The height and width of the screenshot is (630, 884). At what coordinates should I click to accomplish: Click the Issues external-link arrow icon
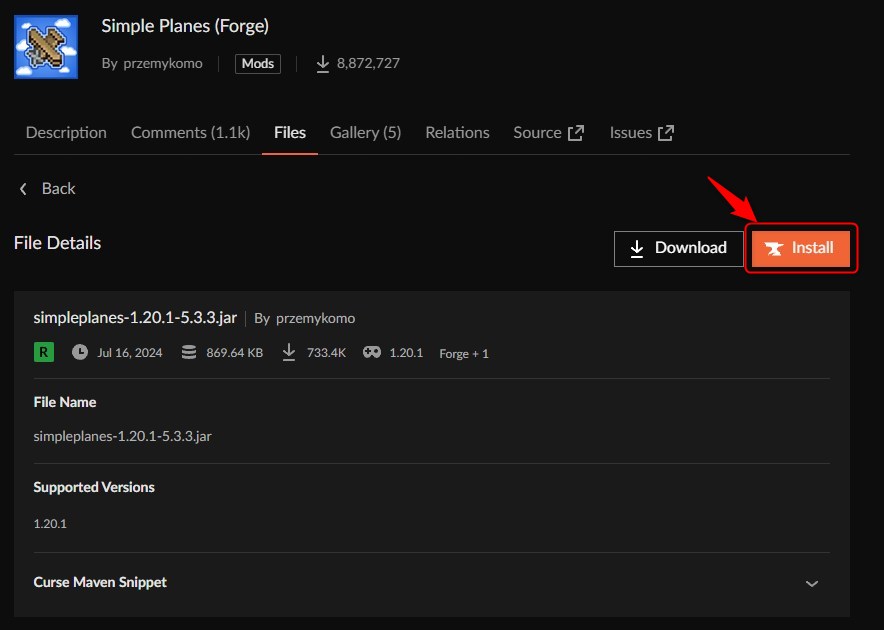point(666,133)
